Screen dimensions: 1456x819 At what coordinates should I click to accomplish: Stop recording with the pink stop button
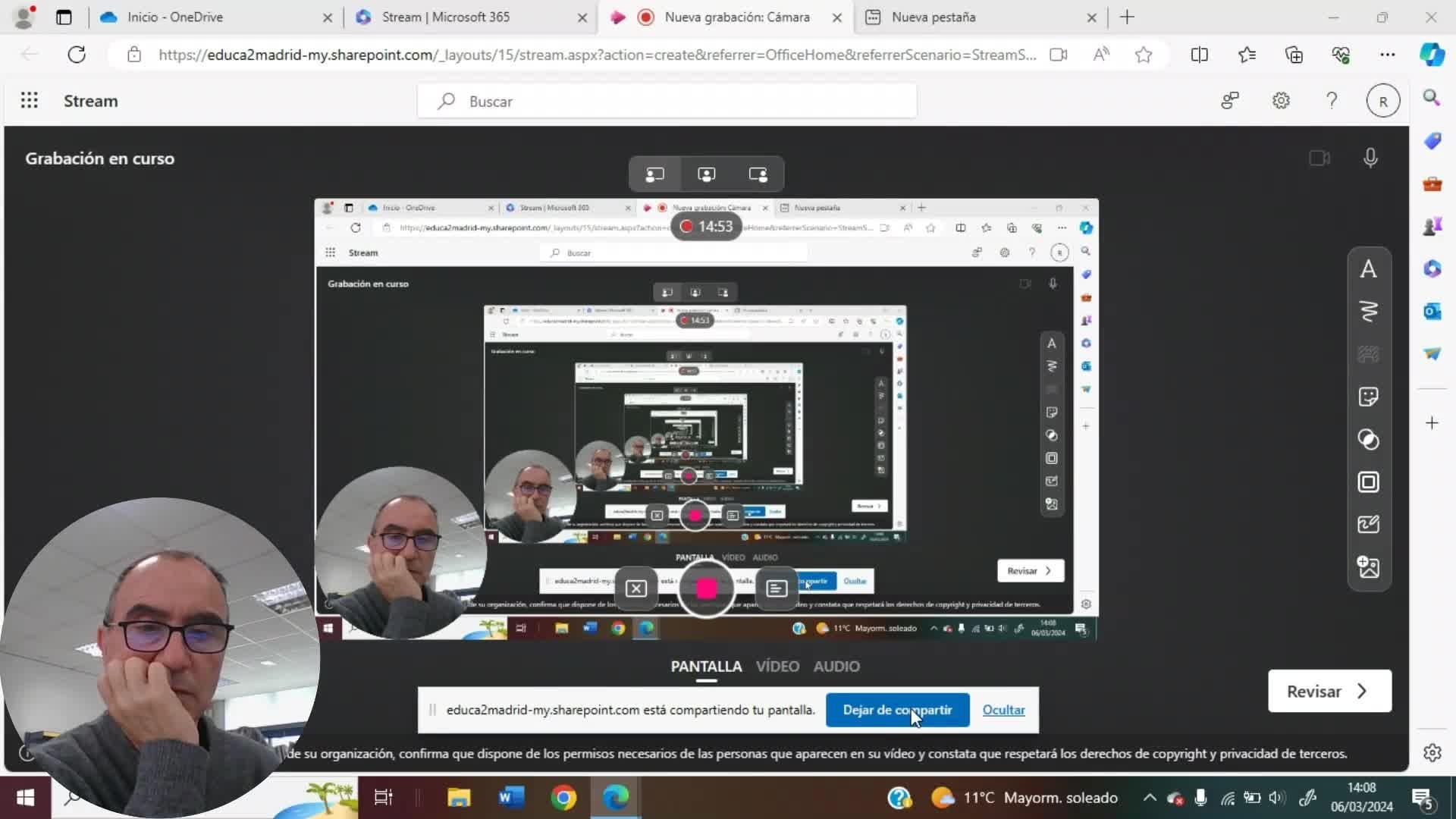click(706, 588)
